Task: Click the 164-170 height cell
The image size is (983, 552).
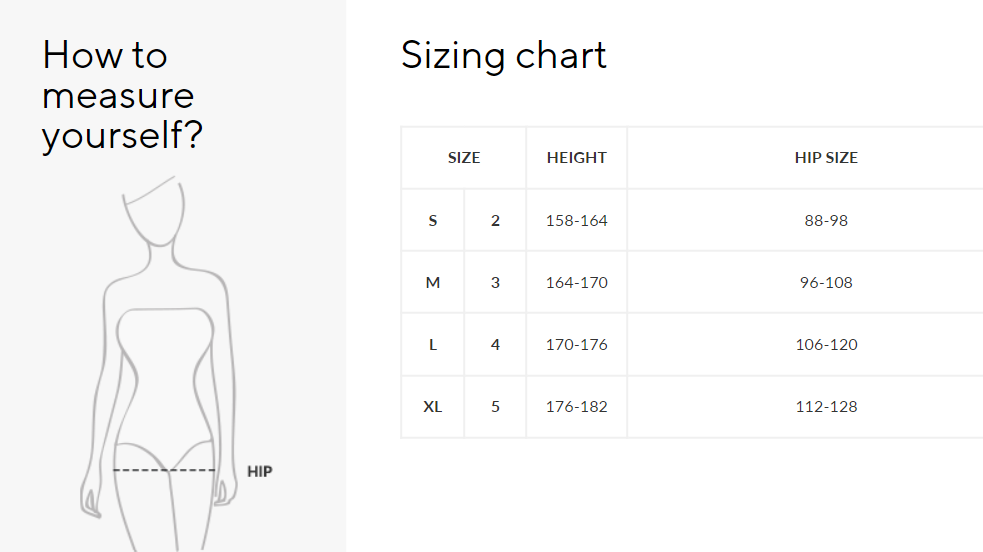Action: (576, 282)
